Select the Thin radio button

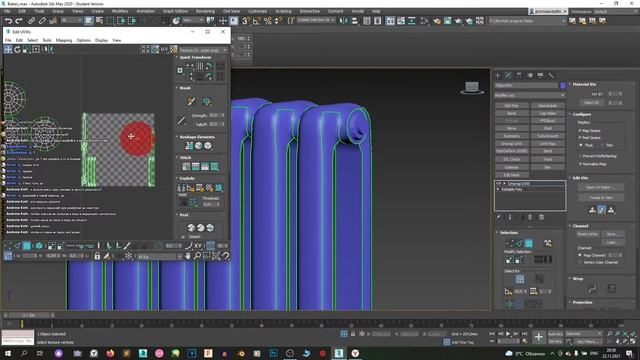(x=602, y=145)
